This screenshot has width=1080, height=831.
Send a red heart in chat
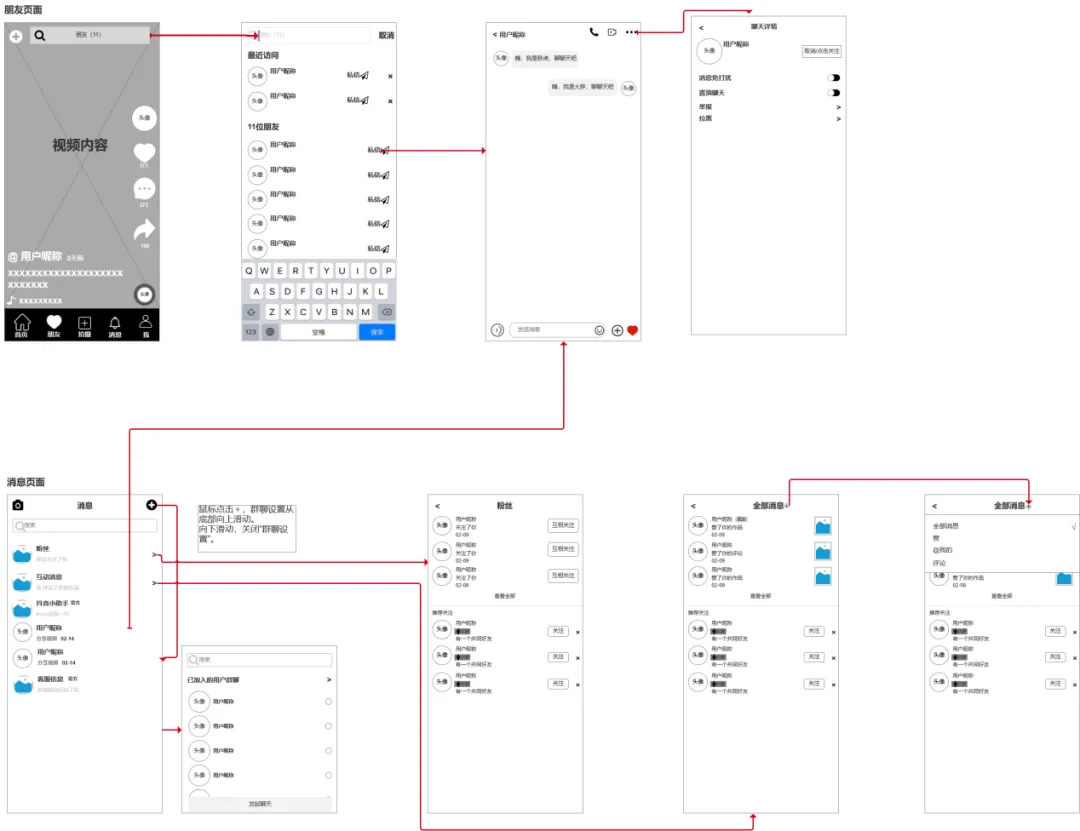point(632,330)
